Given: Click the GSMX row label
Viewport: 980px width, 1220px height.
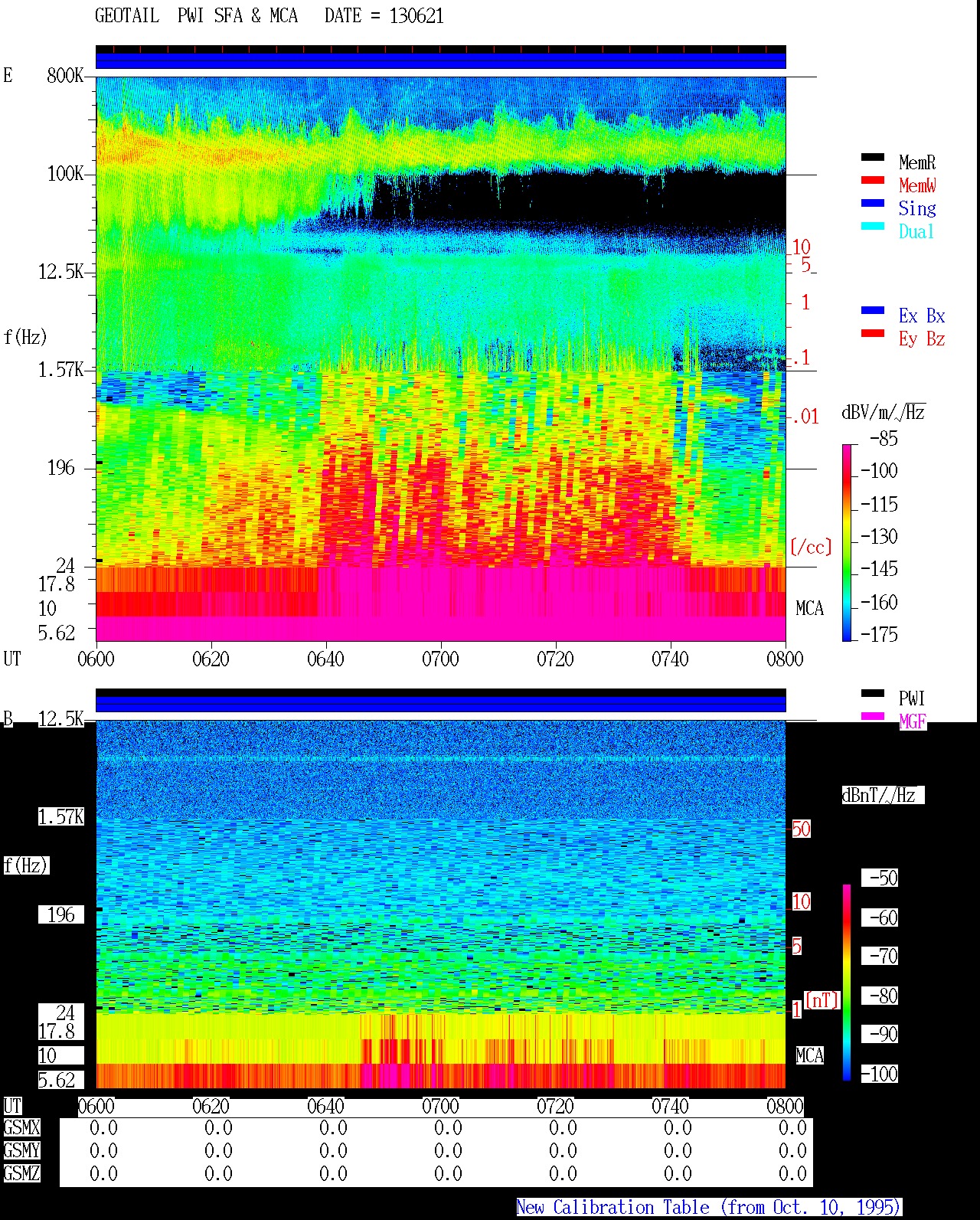Looking at the screenshot, I should tap(21, 1128).
